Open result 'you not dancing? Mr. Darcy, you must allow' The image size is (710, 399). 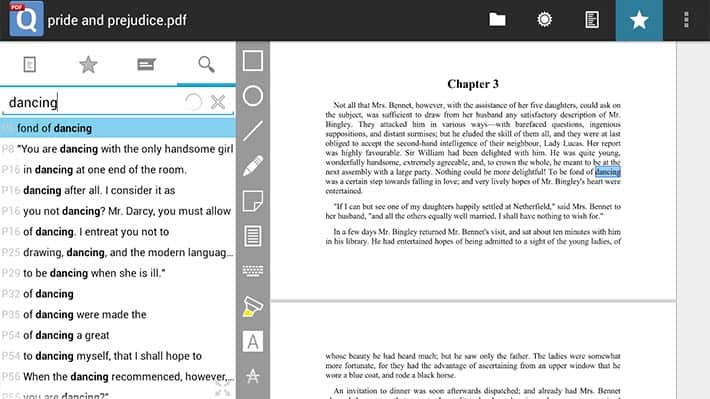118,211
